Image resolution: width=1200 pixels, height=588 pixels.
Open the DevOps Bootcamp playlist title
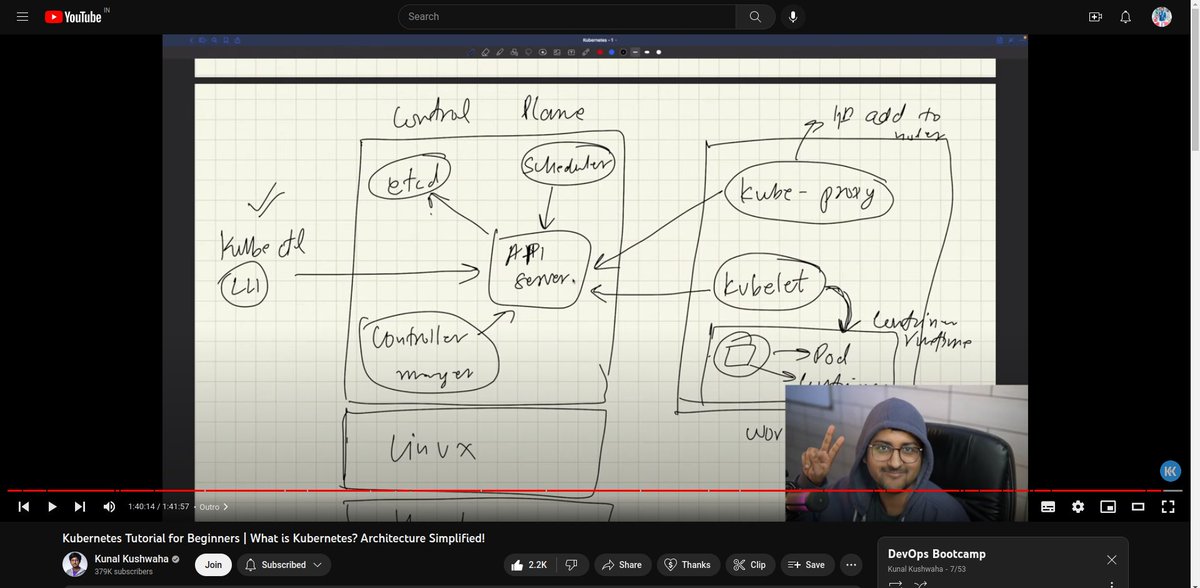coord(937,554)
